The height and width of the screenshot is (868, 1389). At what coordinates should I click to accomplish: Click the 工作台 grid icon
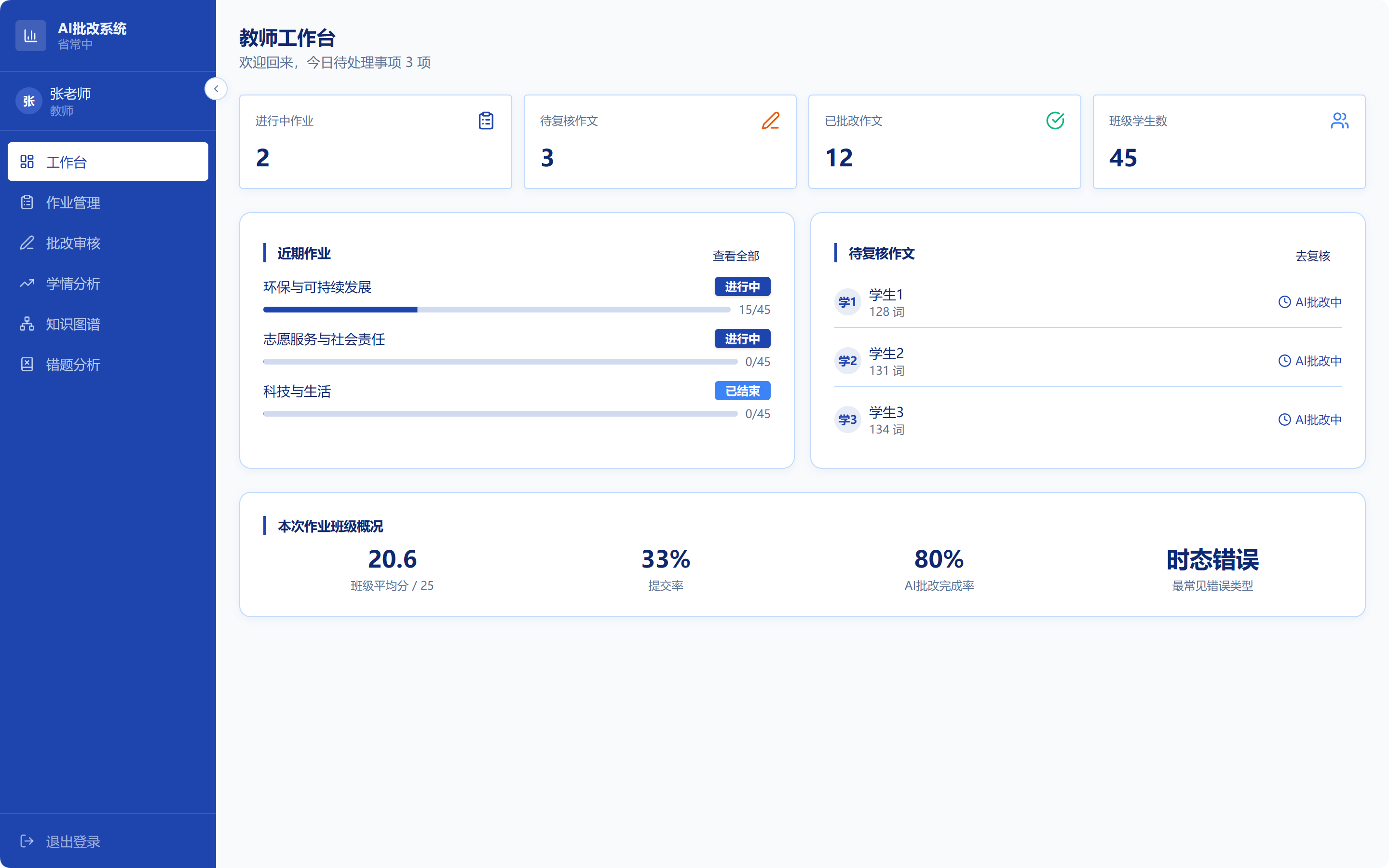click(27, 162)
